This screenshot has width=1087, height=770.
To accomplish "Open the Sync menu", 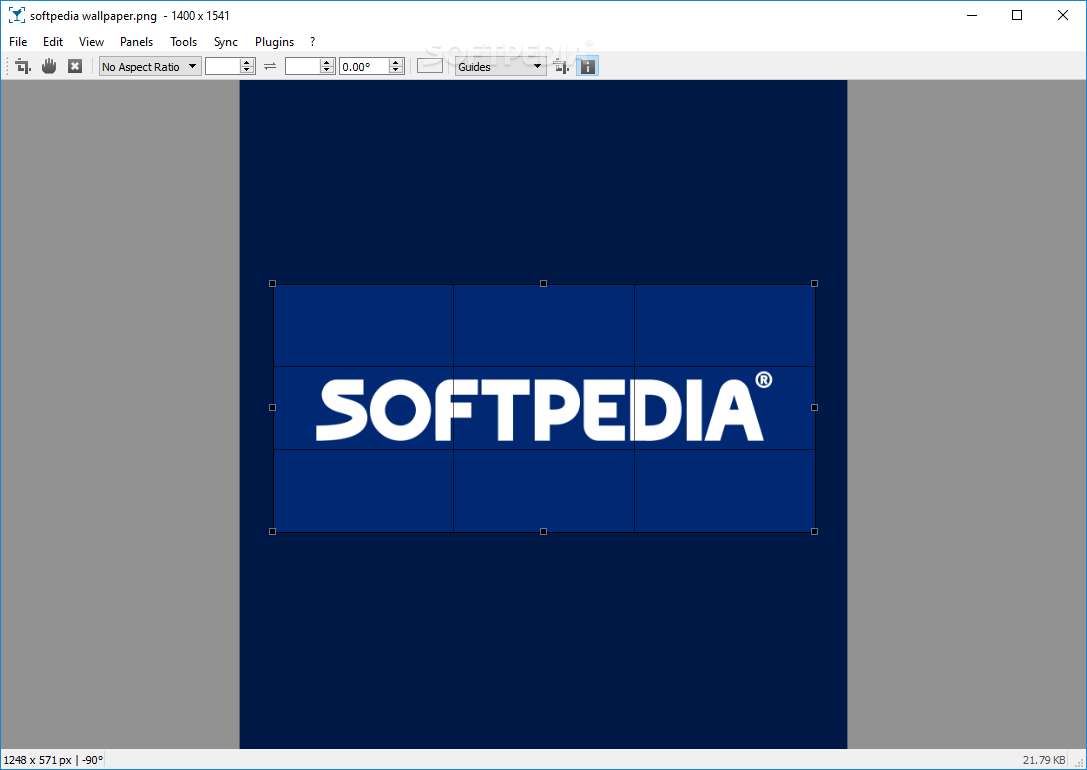I will pos(226,42).
